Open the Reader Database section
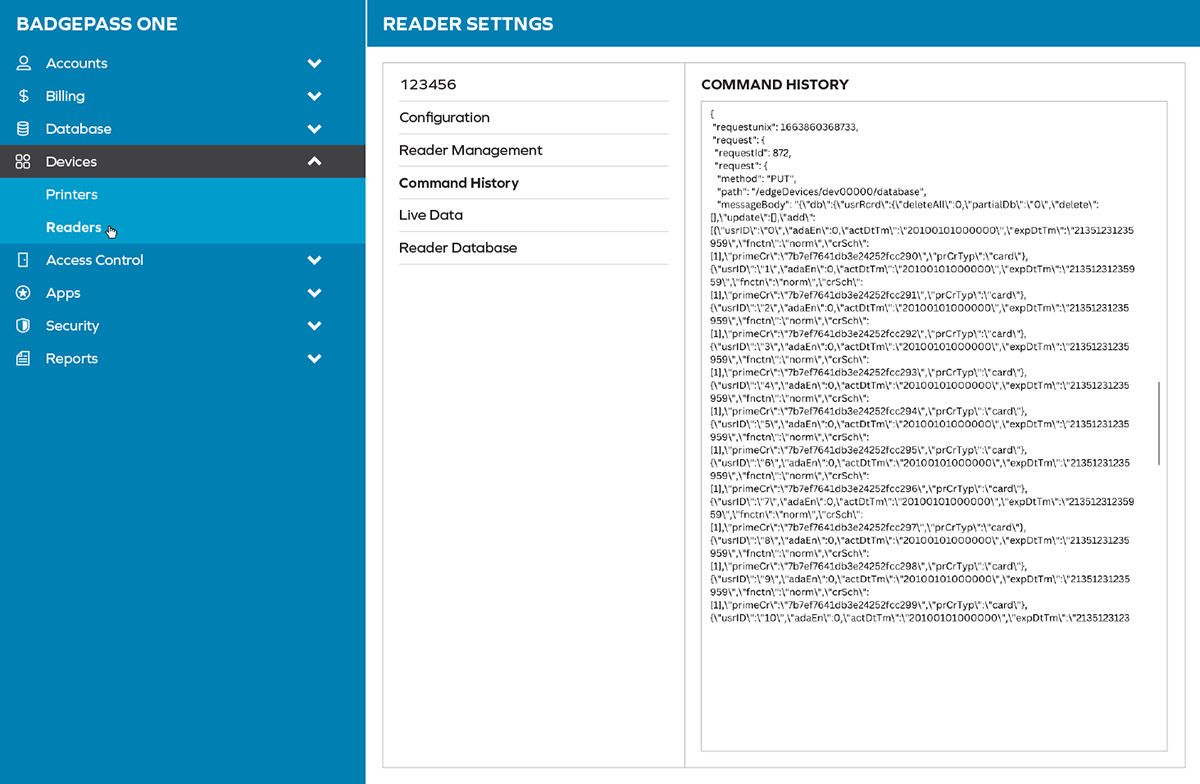Image resolution: width=1200 pixels, height=784 pixels. (x=458, y=248)
